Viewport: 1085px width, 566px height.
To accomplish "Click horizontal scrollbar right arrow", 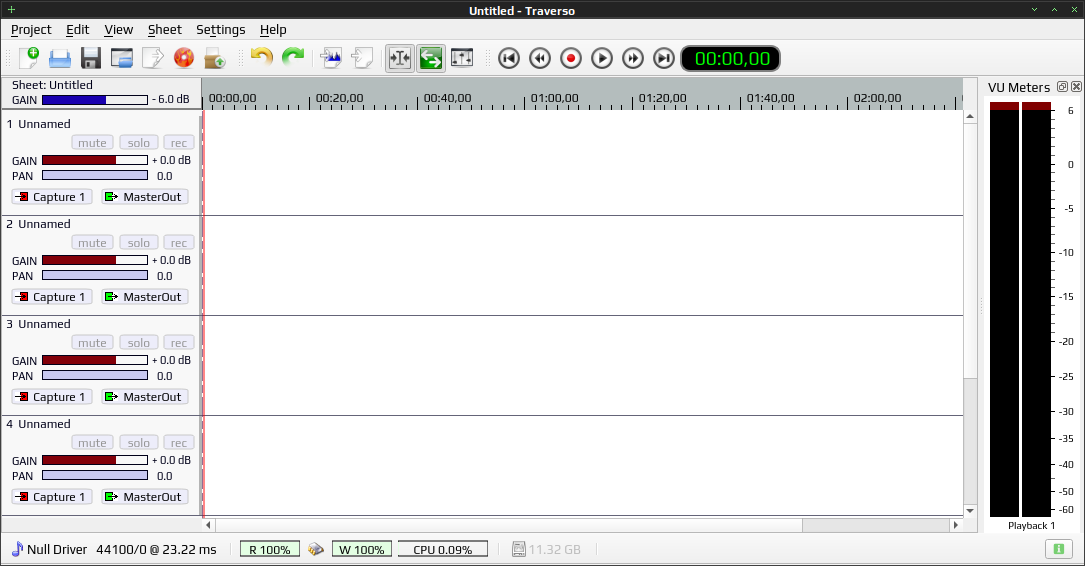I will point(956,525).
